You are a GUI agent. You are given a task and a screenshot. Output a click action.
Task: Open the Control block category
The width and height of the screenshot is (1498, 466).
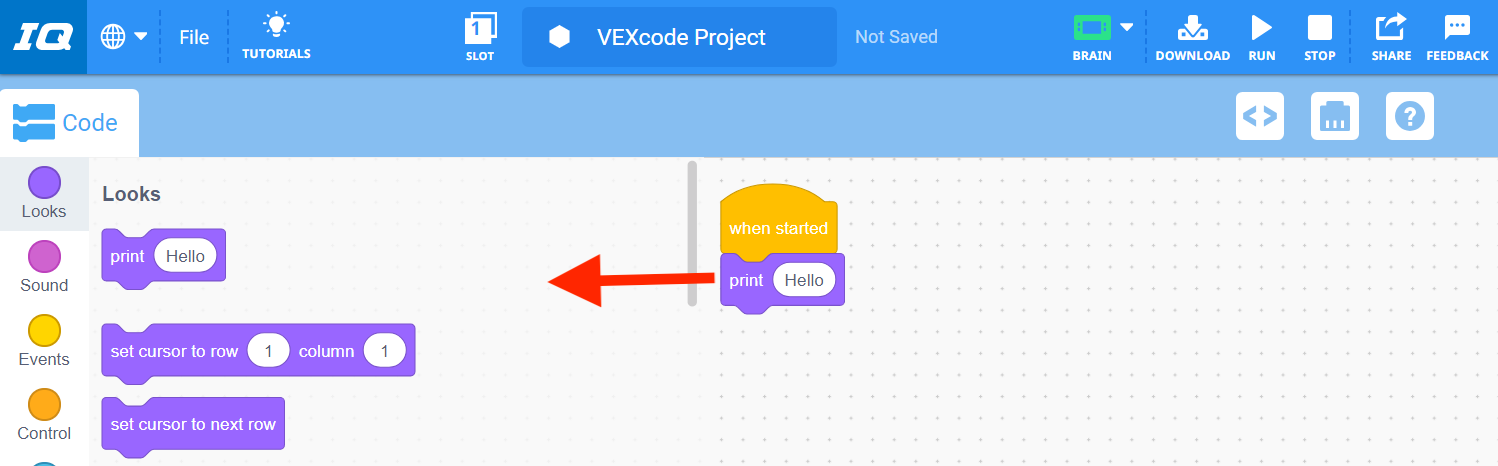point(44,416)
